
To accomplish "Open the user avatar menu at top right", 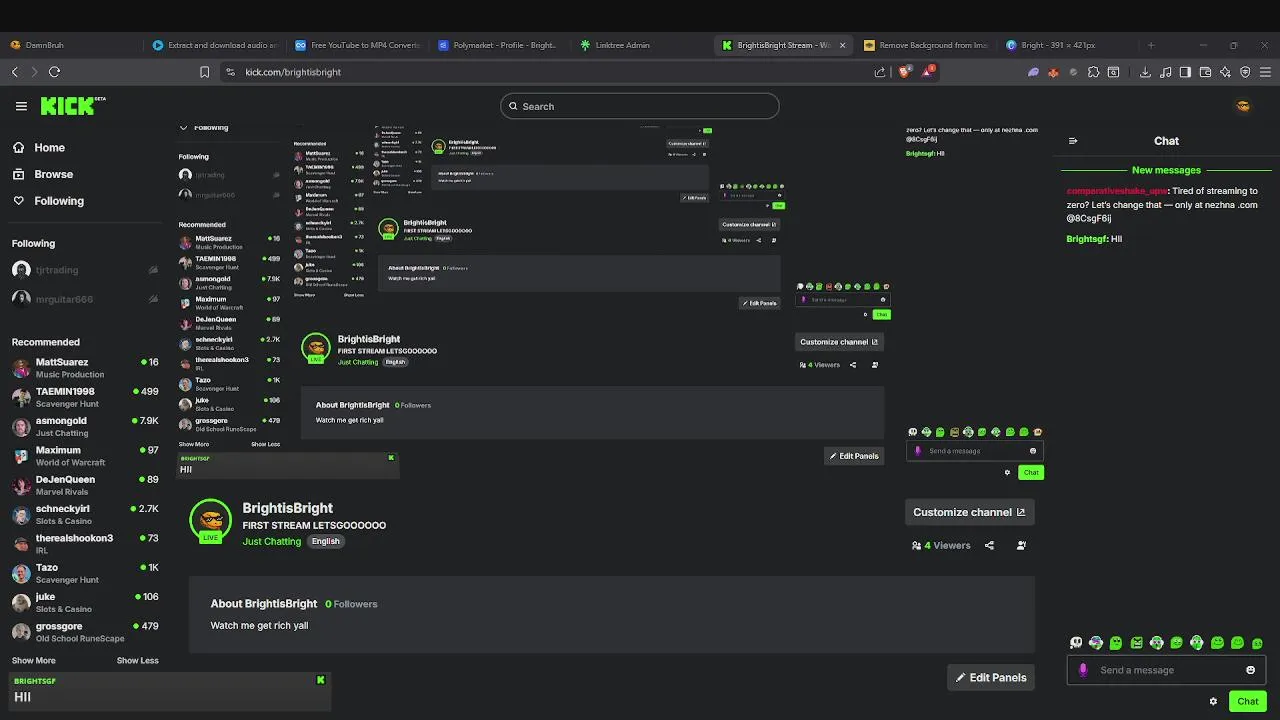I will (x=1243, y=106).
